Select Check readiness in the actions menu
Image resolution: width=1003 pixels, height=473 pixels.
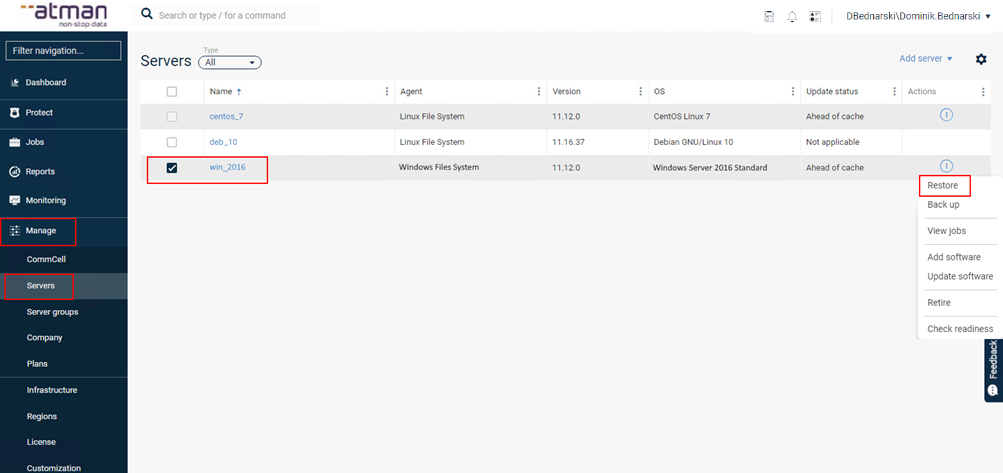coord(959,329)
